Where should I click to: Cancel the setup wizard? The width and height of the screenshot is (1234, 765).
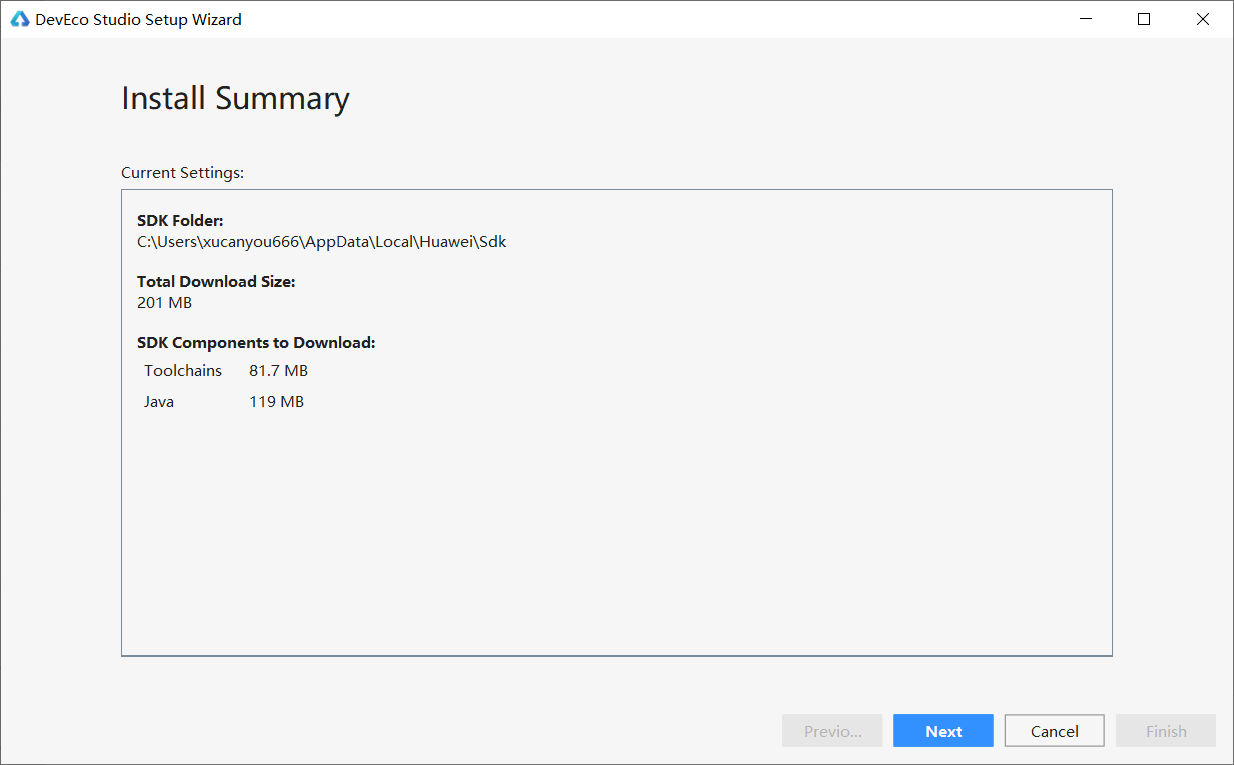pos(1054,731)
